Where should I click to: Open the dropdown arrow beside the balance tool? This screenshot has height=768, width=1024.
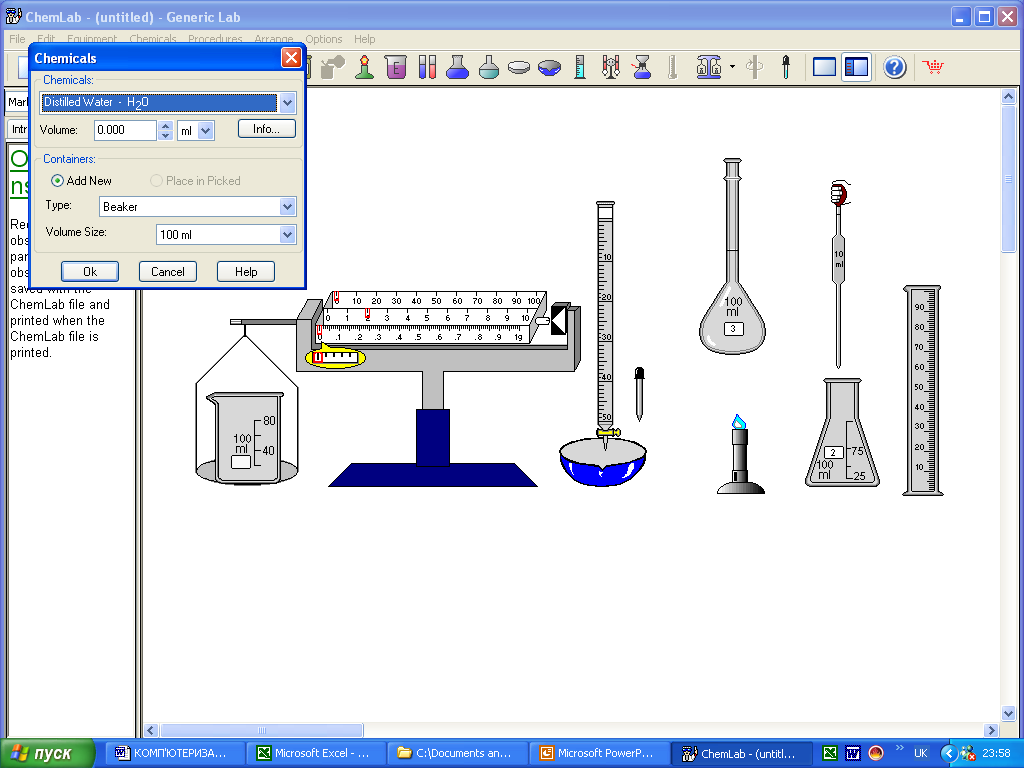[x=732, y=67]
